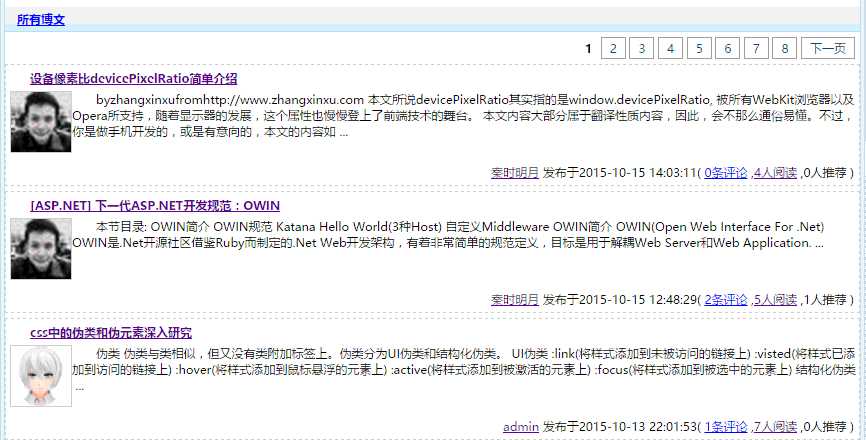The height and width of the screenshot is (440, 866).
Task: View 1条评论 comments link
Action: [x=726, y=426]
